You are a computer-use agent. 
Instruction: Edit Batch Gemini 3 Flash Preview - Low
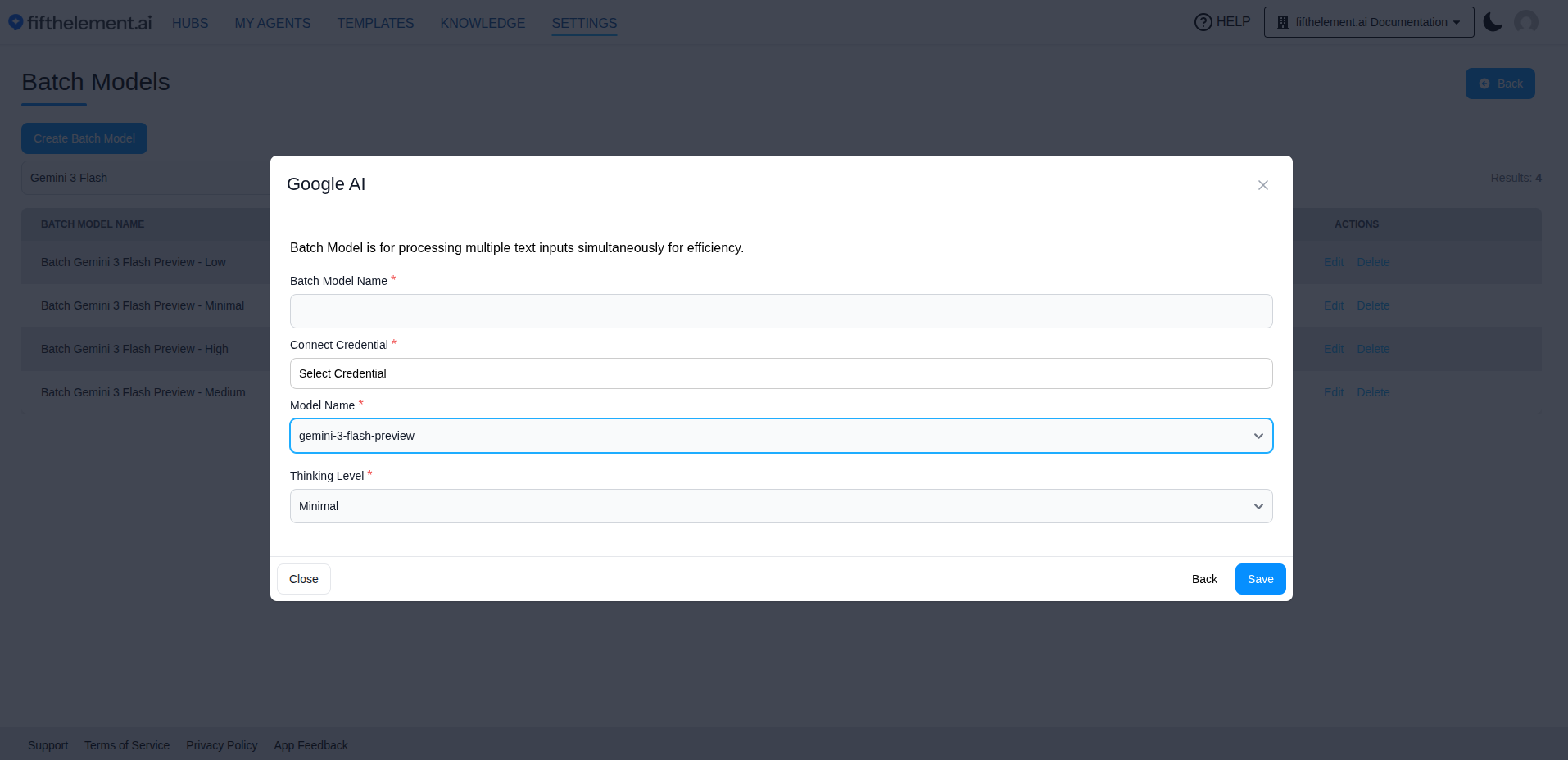(x=1334, y=262)
